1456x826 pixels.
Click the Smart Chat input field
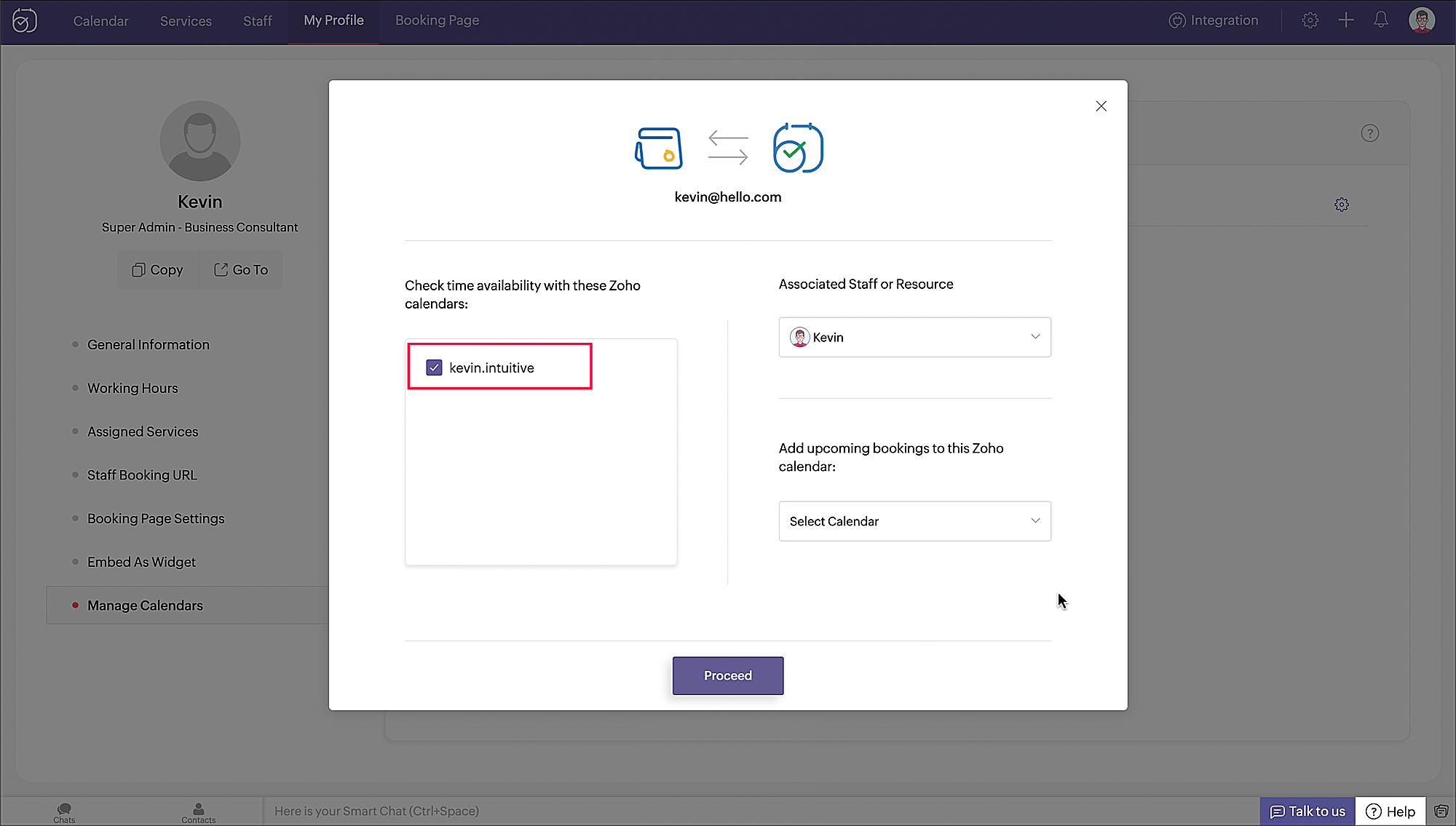(760, 811)
